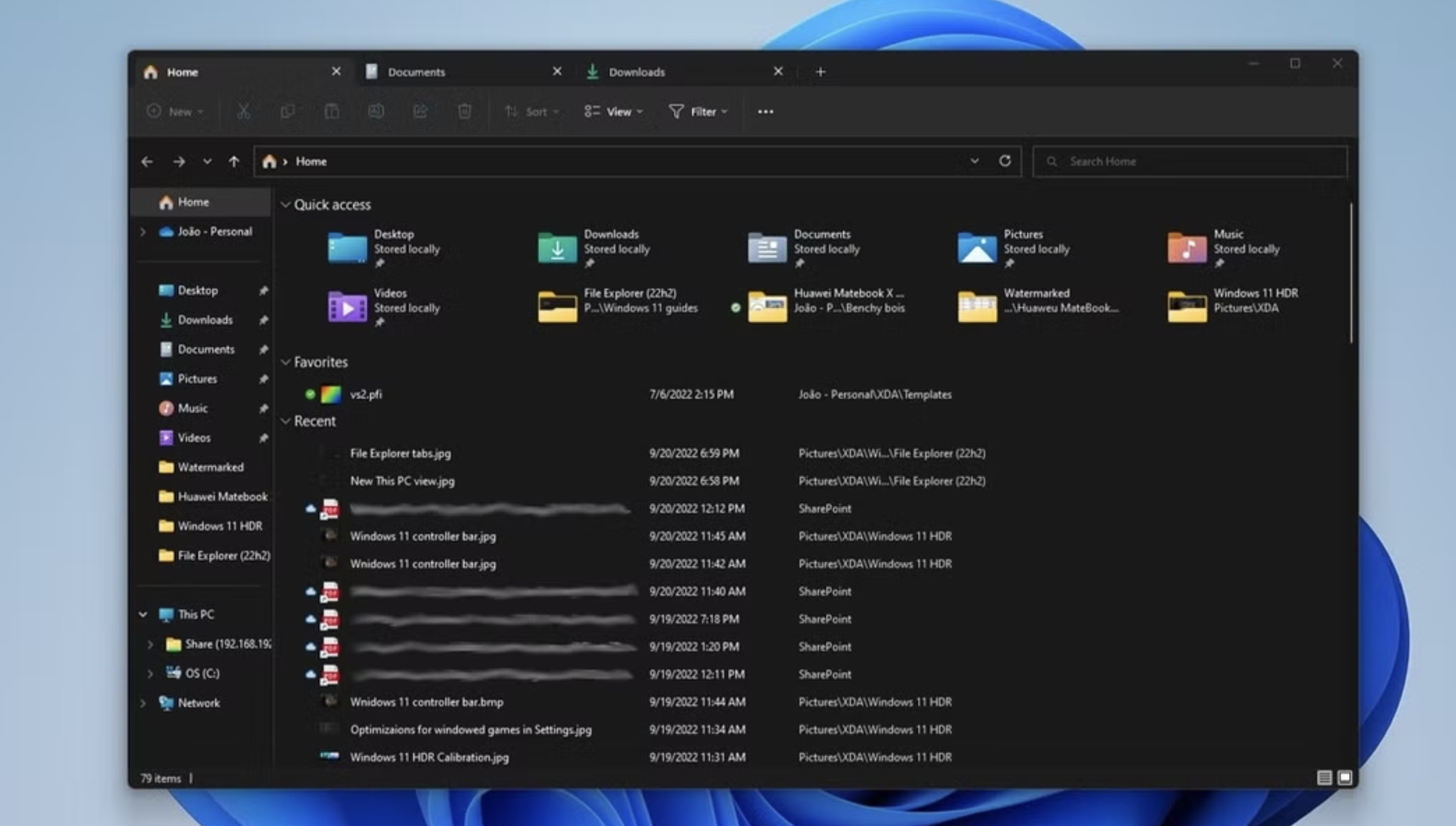Click the Rename icon in toolbar

click(376, 111)
